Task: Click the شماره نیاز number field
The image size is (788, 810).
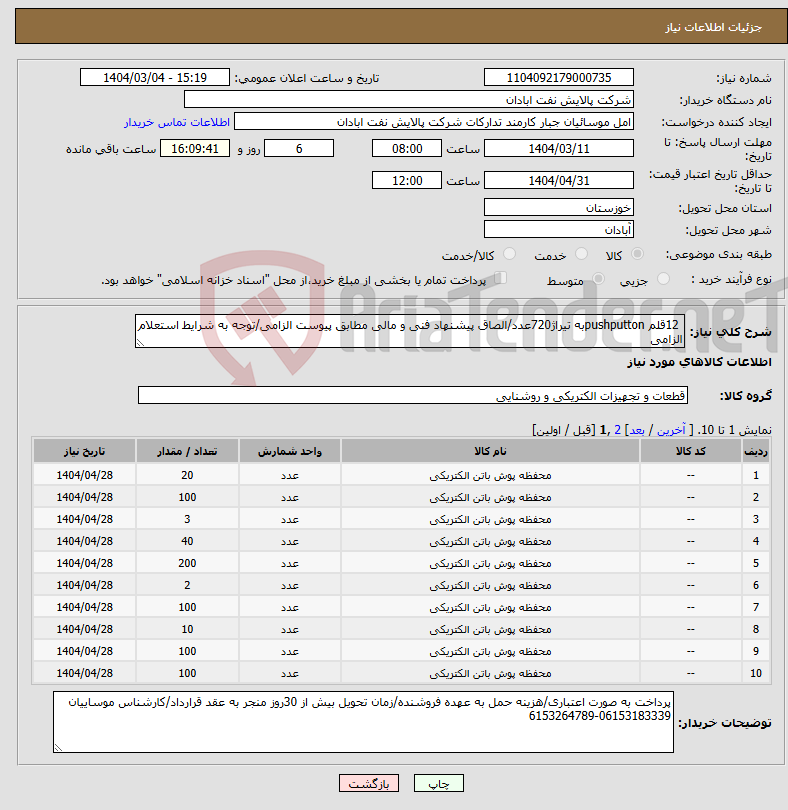Action: [x=559, y=77]
